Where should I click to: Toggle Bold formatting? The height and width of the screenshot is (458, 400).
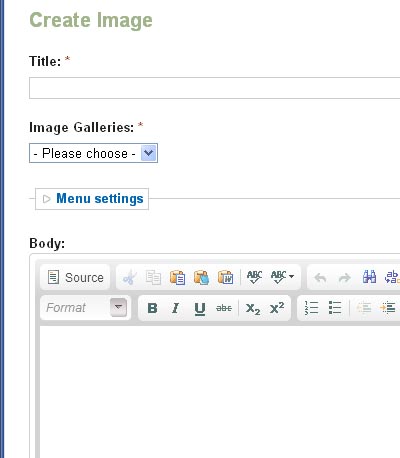[x=152, y=308]
